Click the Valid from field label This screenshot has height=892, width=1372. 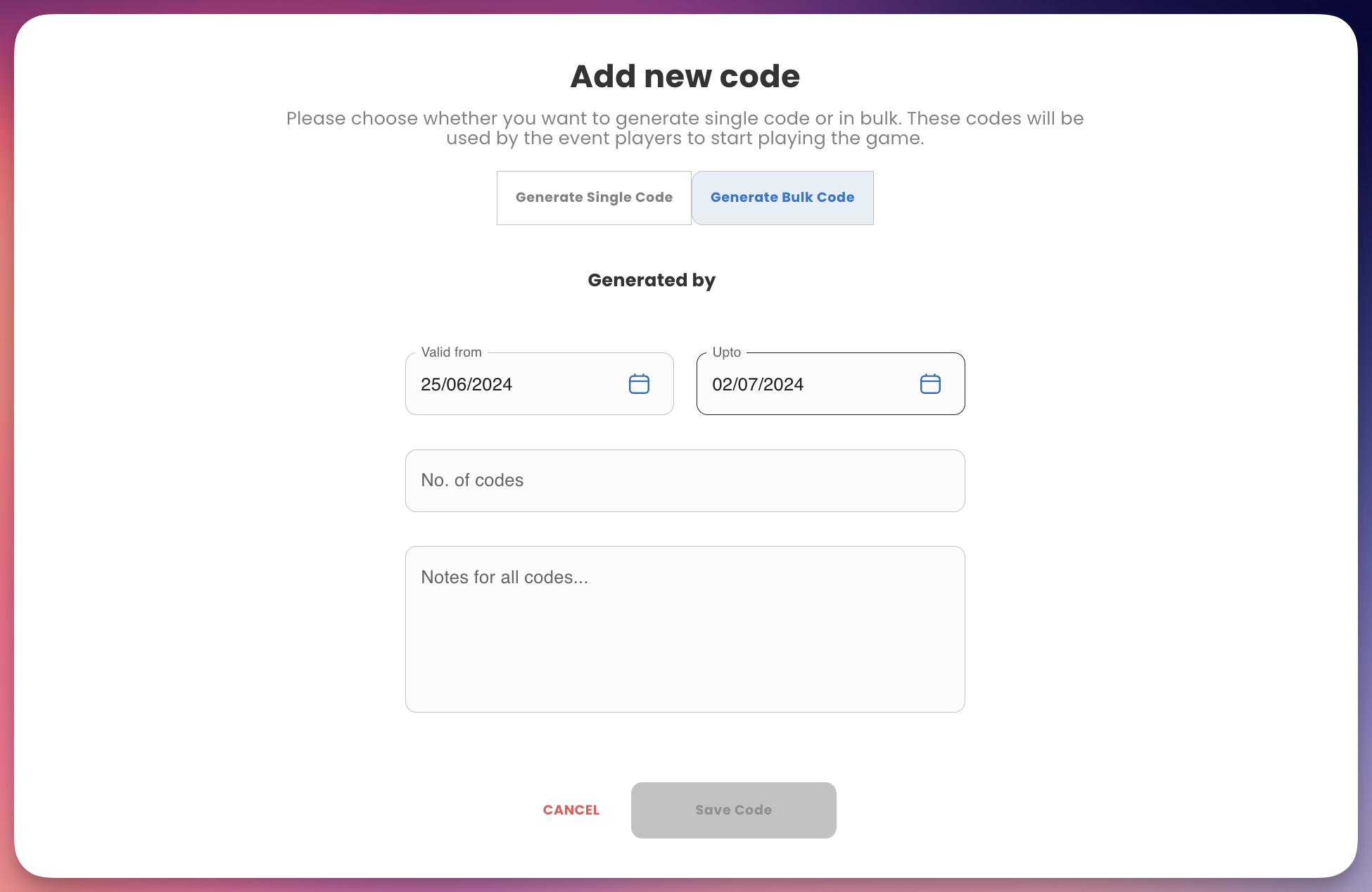coord(451,352)
